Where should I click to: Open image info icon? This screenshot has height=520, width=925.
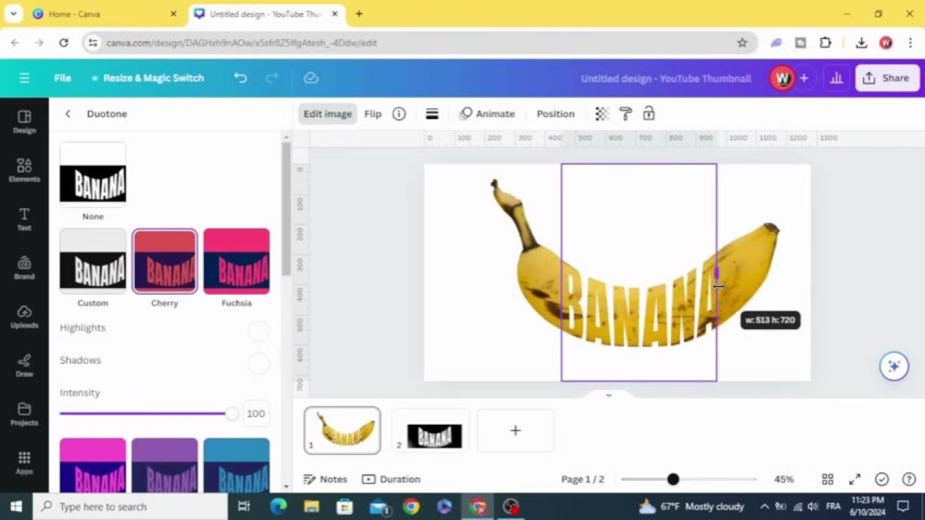(x=399, y=113)
